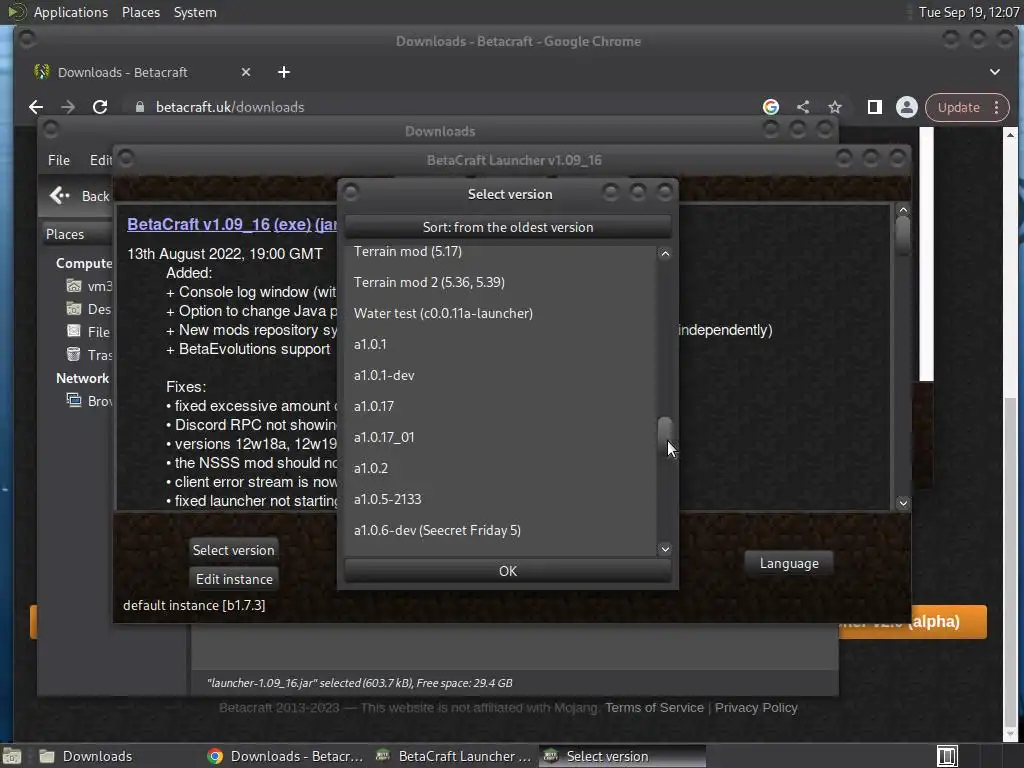Screen dimensions: 1024x768
Task: Close the Downloads - Betacraft tab
Action: coord(246,72)
